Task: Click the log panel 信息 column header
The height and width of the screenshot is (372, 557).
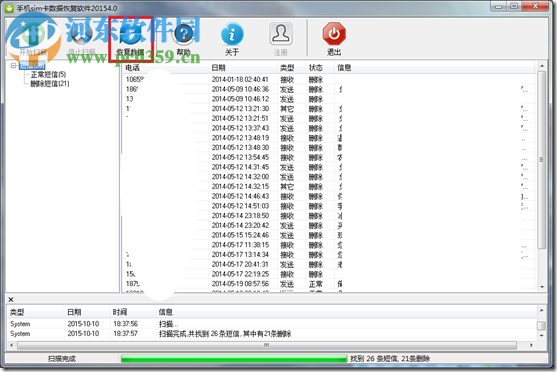Action: click(346, 312)
